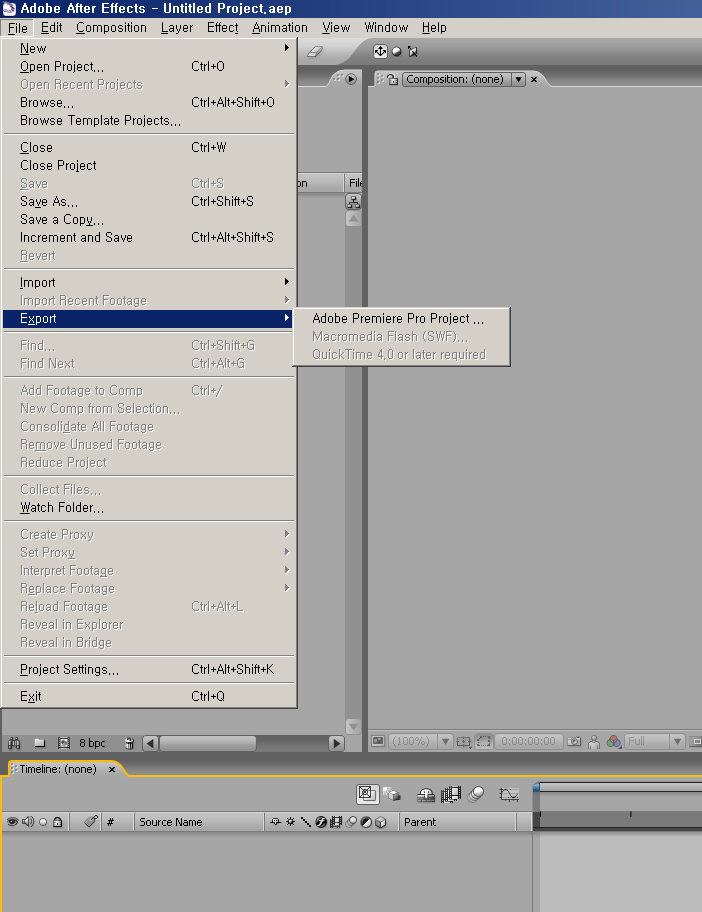Select the Timeline: (none) tab
The image size is (702, 912).
click(x=58, y=769)
